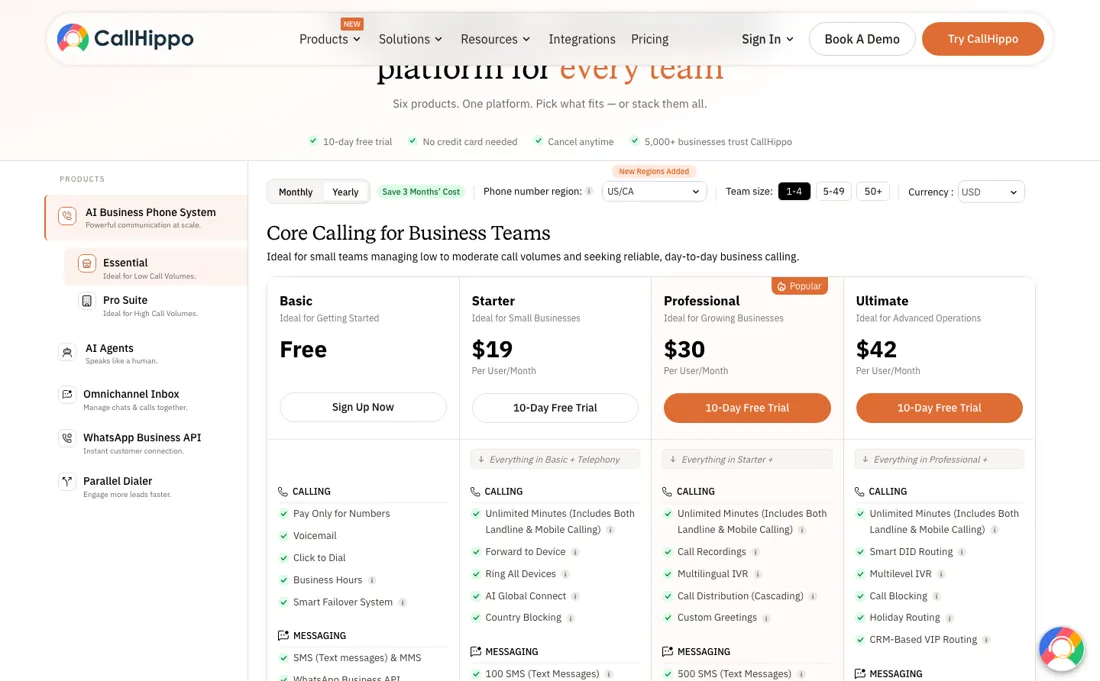Image resolution: width=1100 pixels, height=681 pixels.
Task: Click the AI Business Phone System phone icon
Action: point(67,216)
